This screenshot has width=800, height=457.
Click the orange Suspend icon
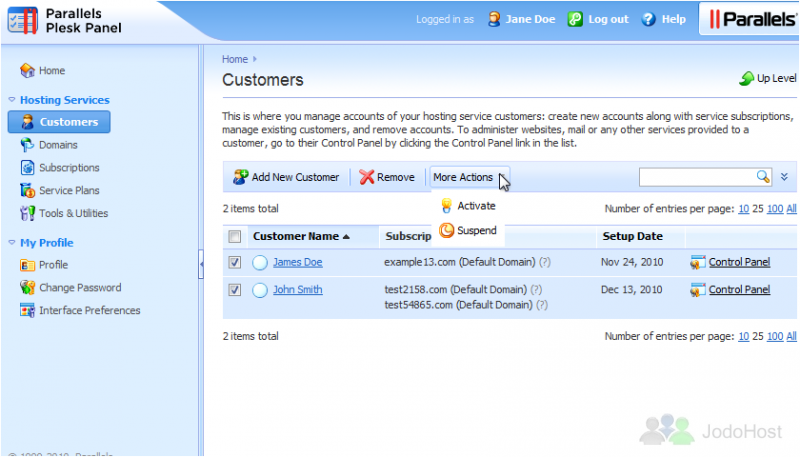click(x=446, y=231)
